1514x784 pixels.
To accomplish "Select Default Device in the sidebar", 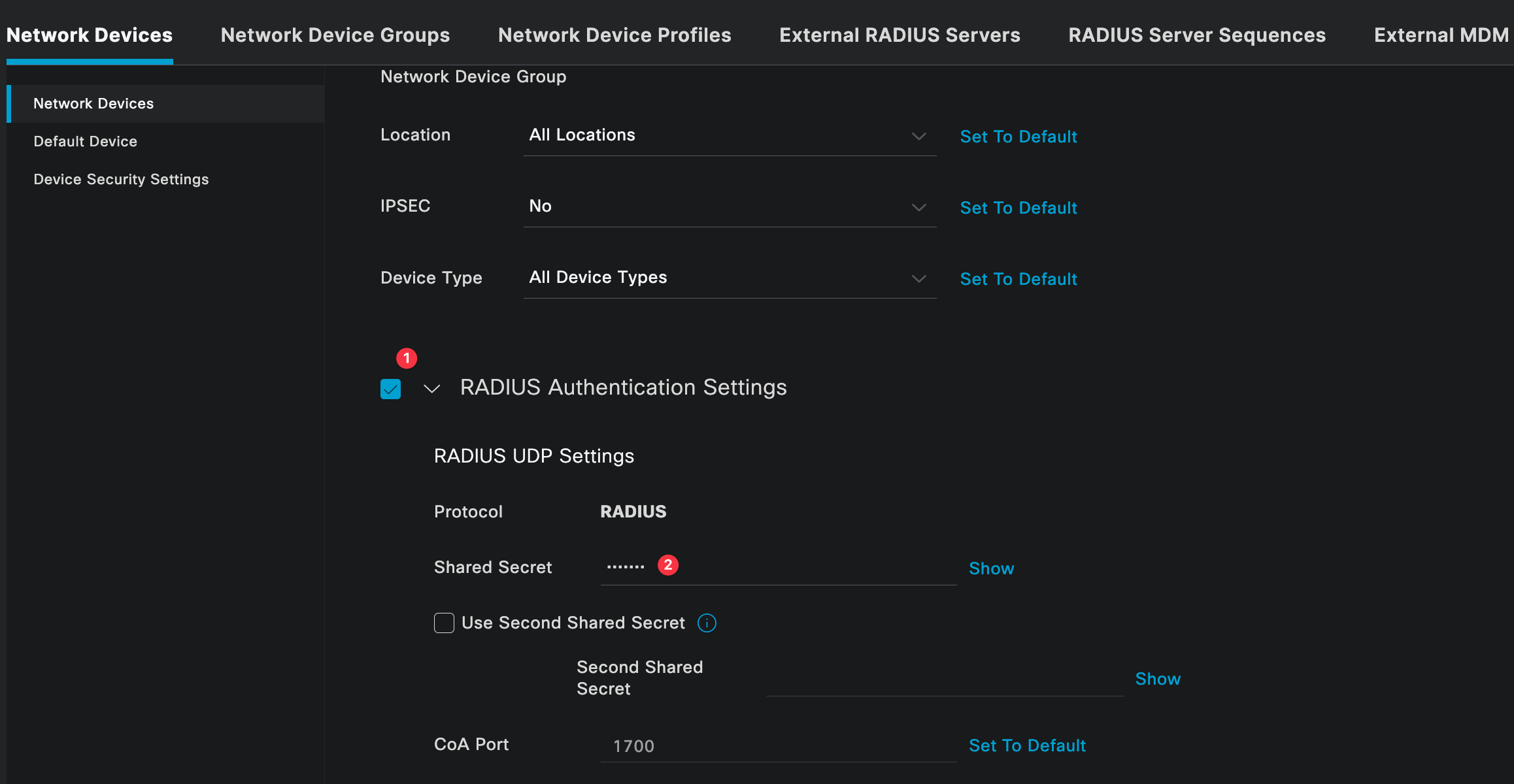I will [86, 142].
